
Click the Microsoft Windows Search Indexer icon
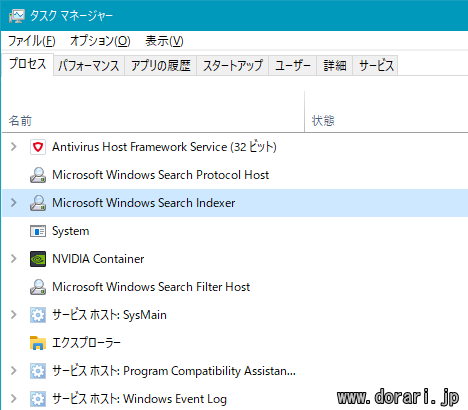coord(38,203)
